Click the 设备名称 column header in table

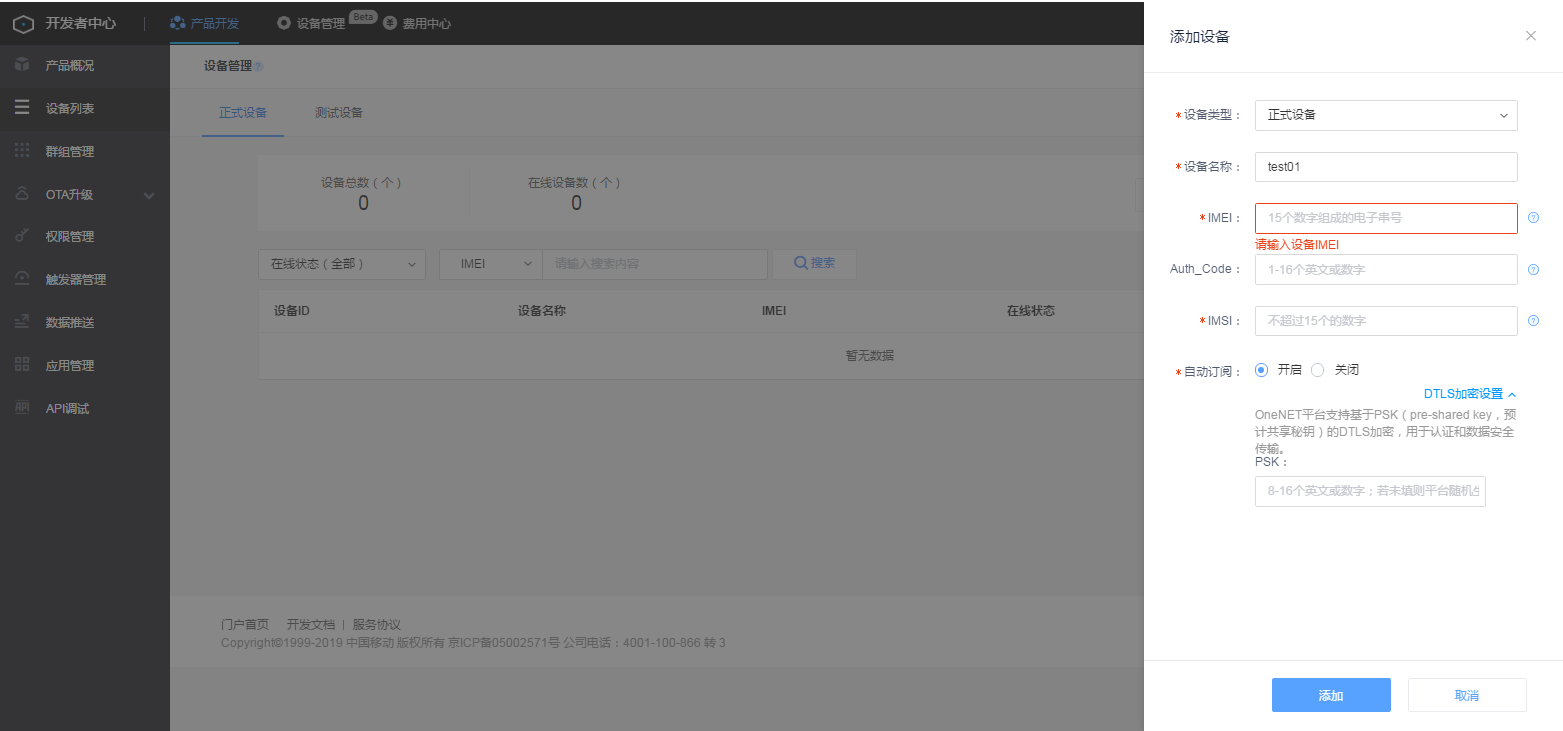(542, 311)
